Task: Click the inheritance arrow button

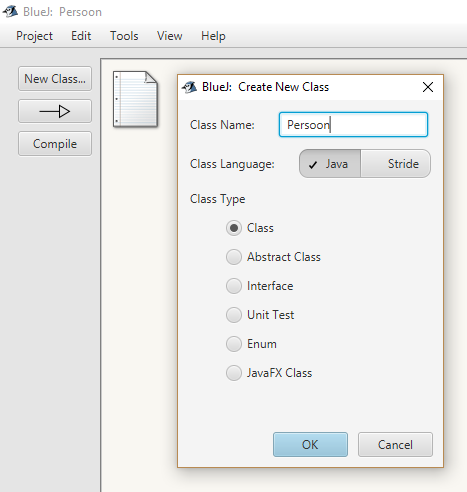Action: pos(55,111)
